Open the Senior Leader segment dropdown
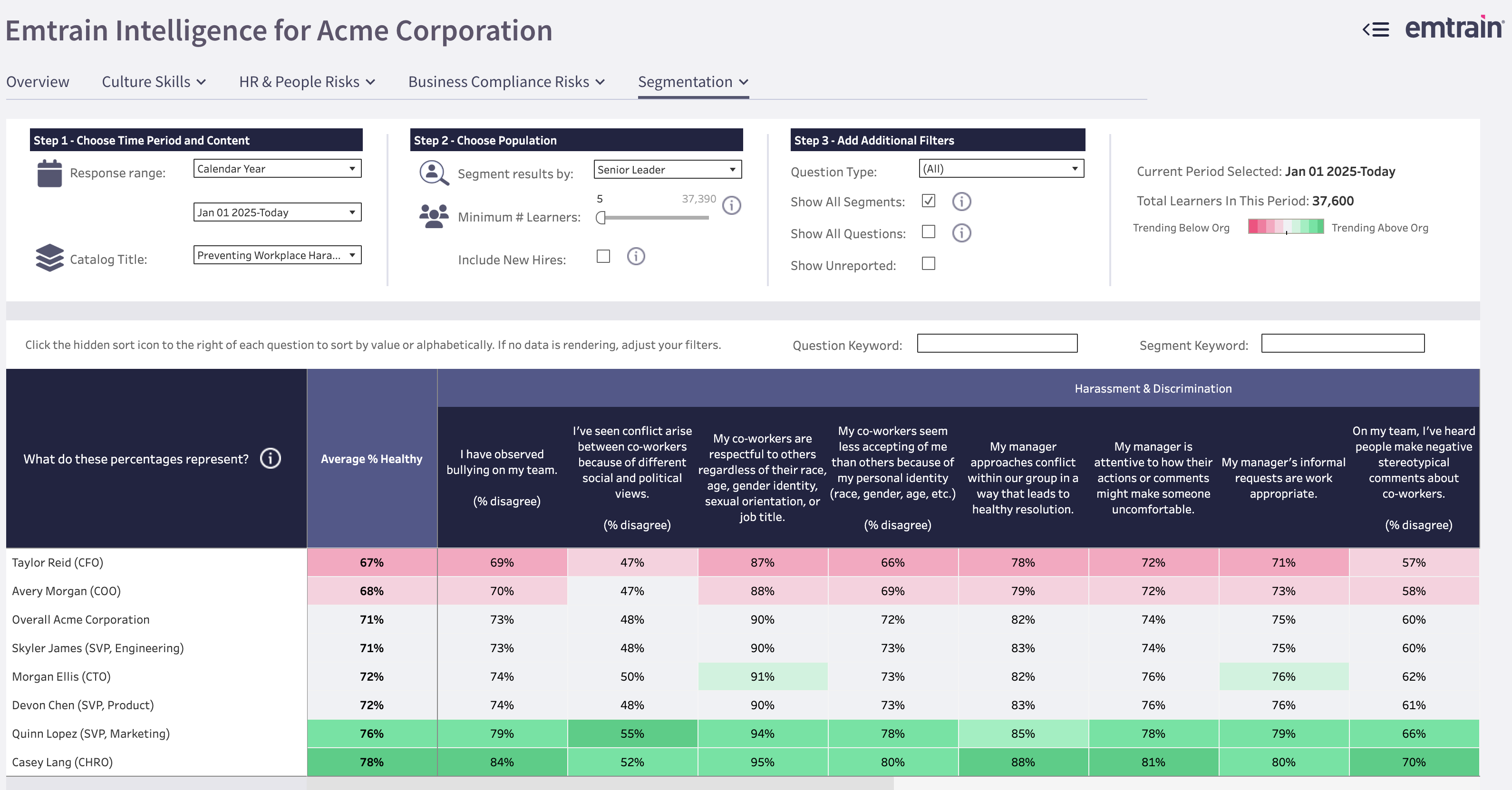This screenshot has height=790, width=1512. click(x=668, y=170)
